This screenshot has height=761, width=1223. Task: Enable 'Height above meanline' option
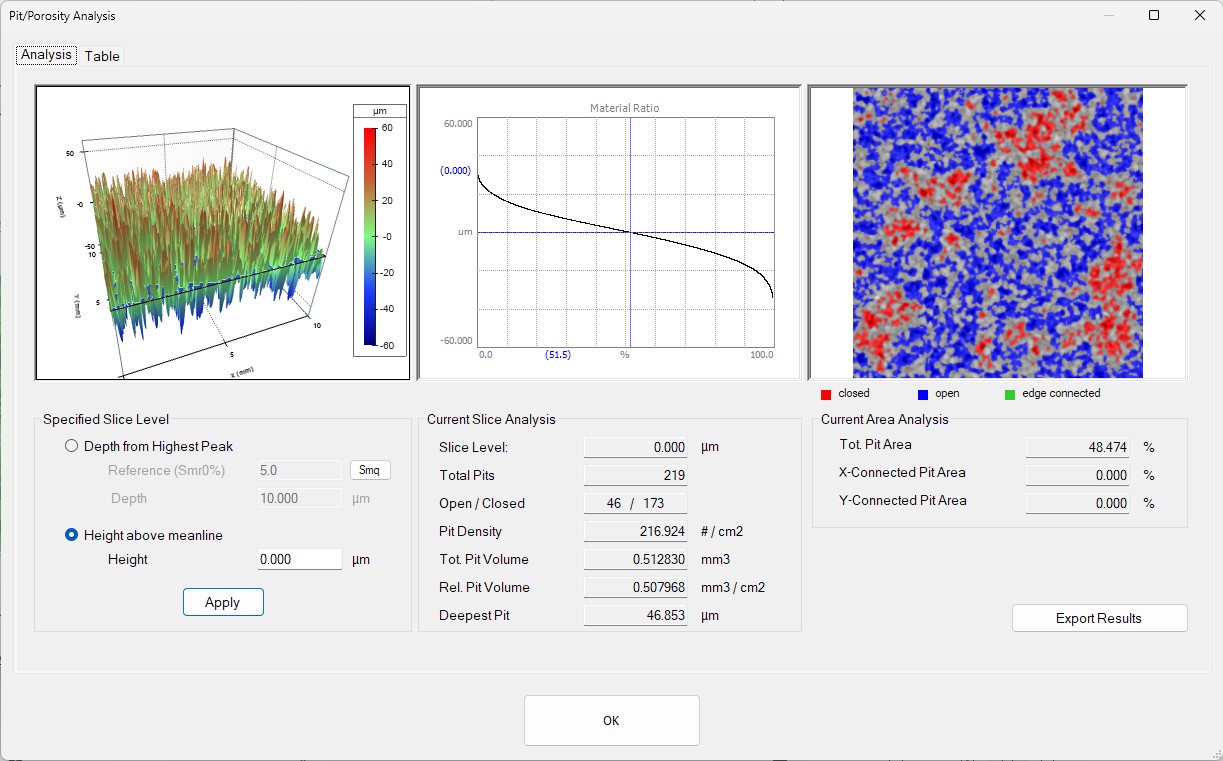click(x=71, y=535)
